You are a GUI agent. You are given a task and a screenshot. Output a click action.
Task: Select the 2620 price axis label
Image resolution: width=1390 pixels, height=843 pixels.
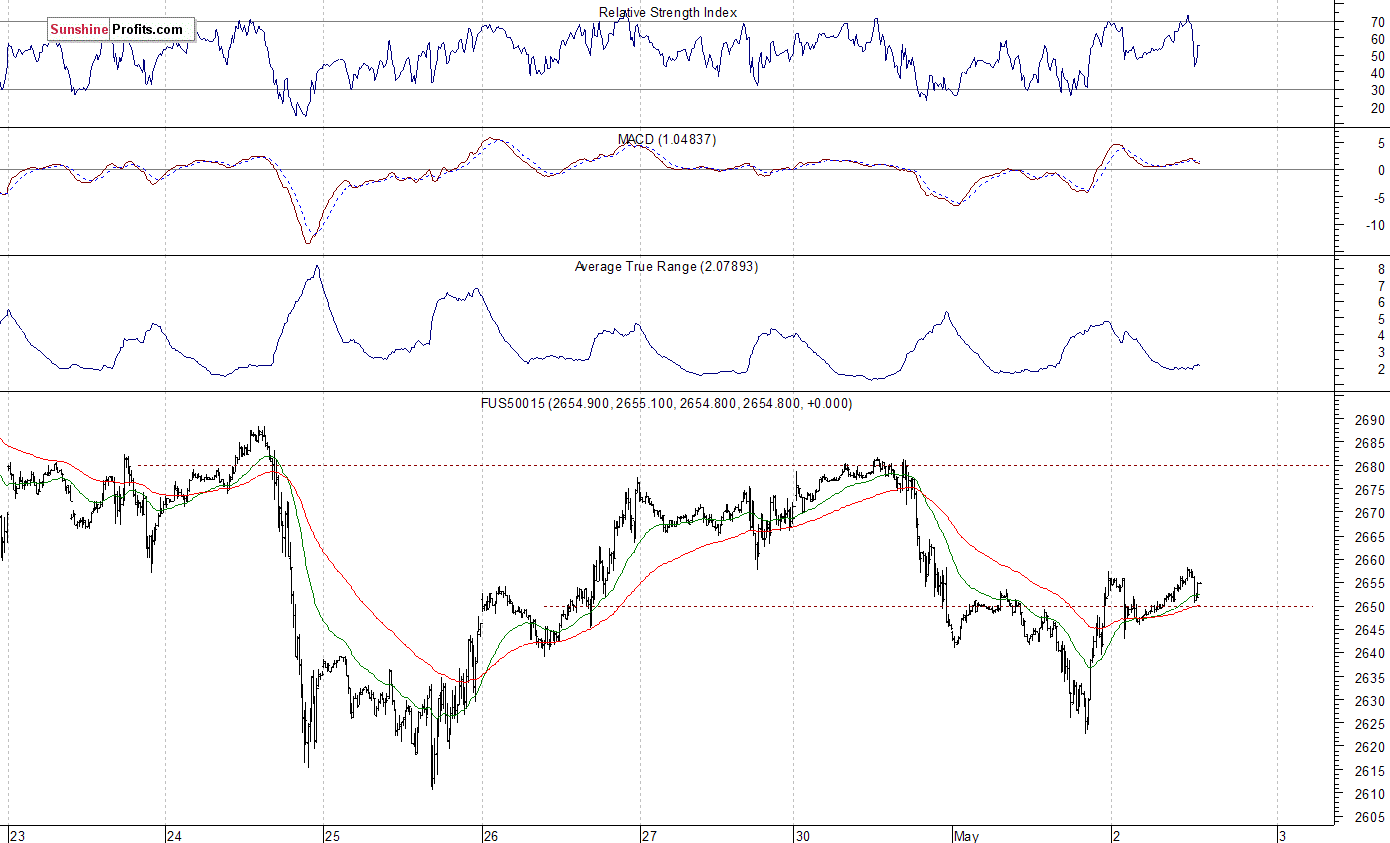click(x=1369, y=747)
